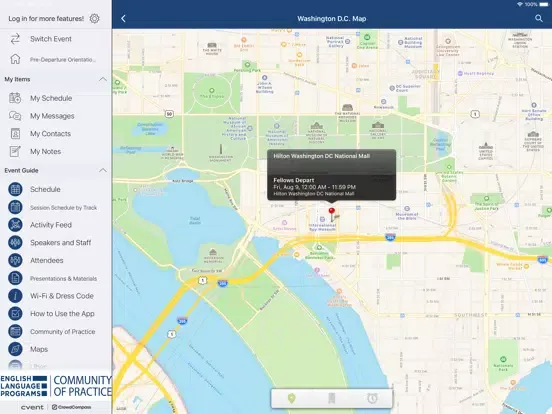552x414 pixels.
Task: Click the United States Capitol landmark
Action: click(x=486, y=150)
